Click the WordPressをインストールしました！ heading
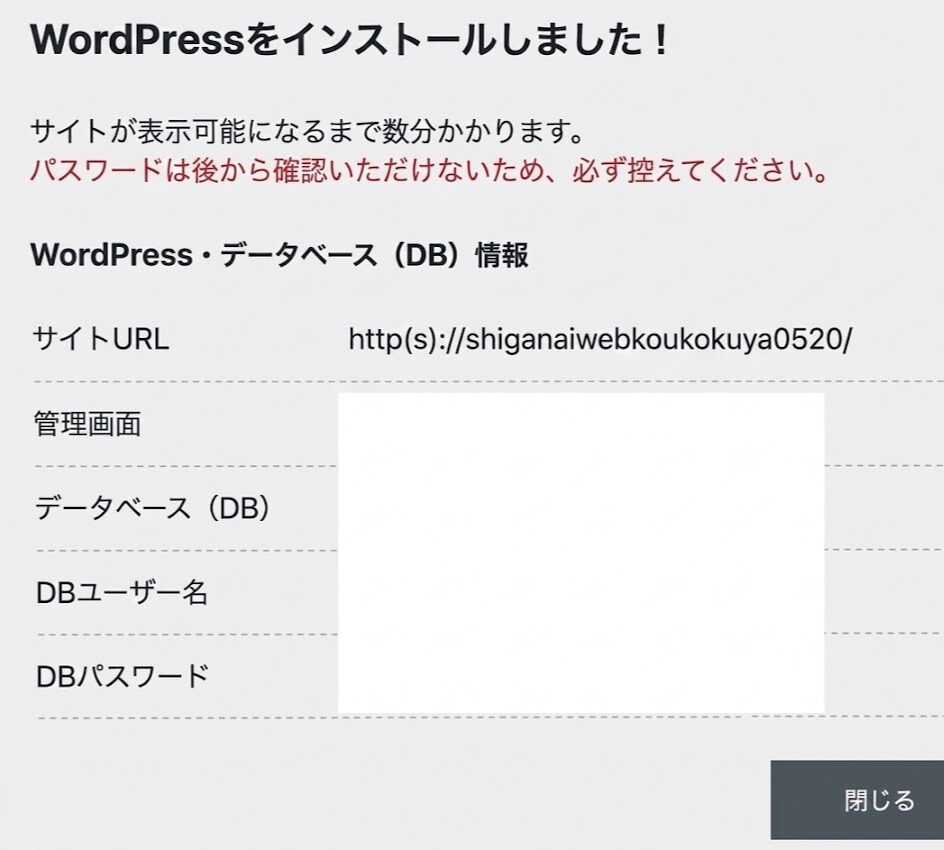The width and height of the screenshot is (944, 850). point(350,40)
